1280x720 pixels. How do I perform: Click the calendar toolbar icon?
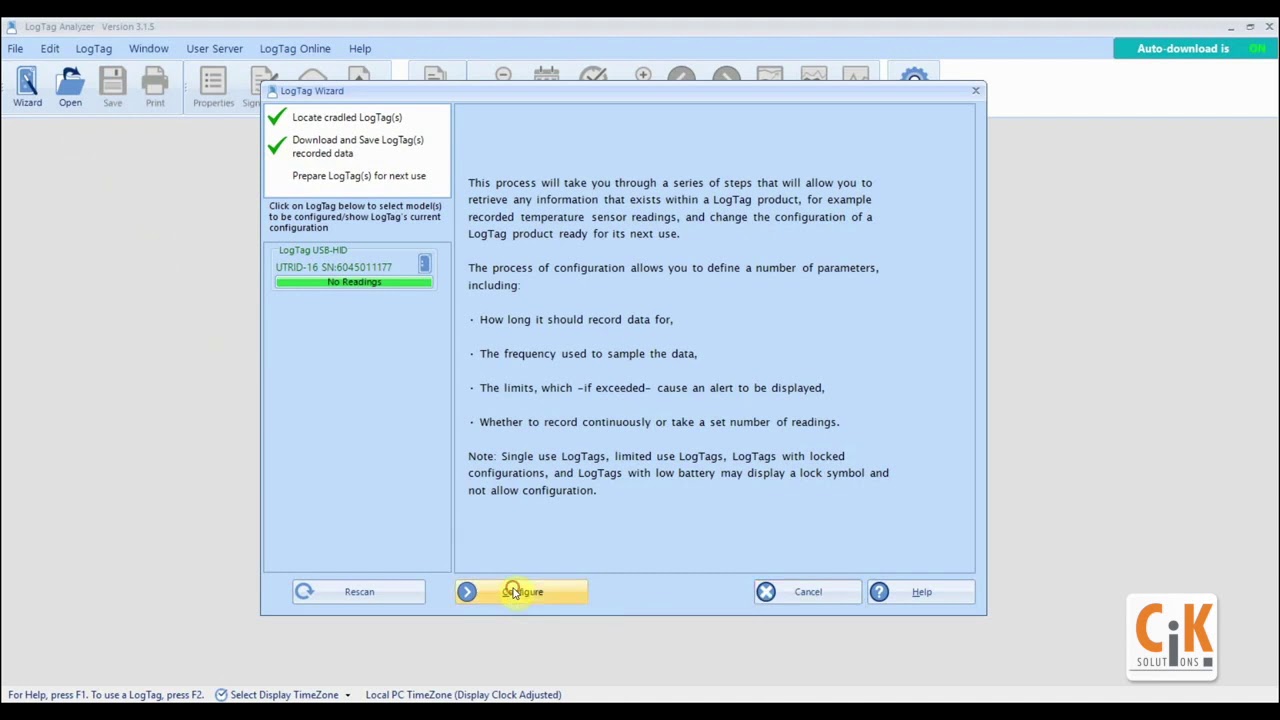coord(547,75)
